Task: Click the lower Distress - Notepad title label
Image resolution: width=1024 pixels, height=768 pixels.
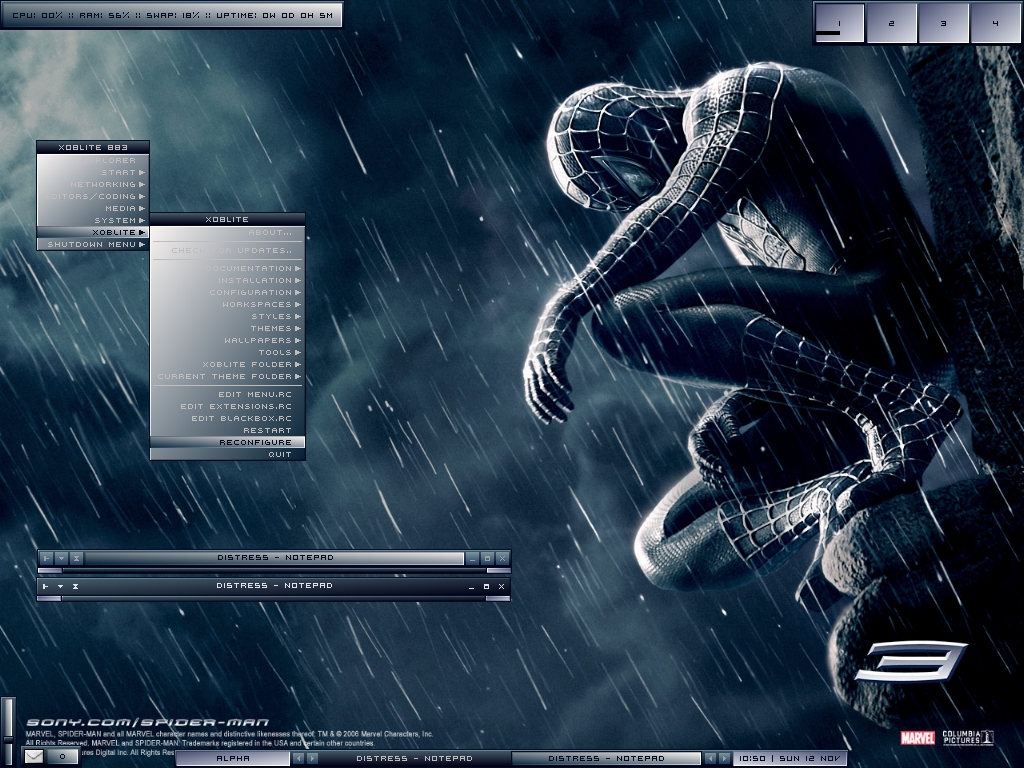Action: (274, 586)
